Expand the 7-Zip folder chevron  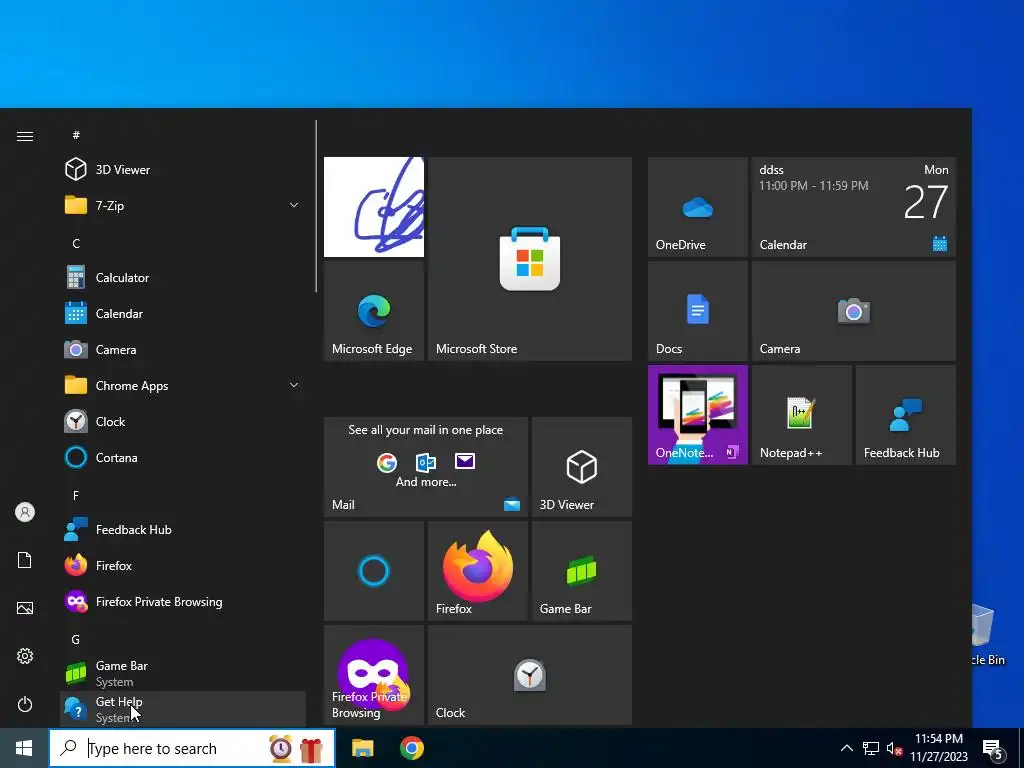coord(294,205)
